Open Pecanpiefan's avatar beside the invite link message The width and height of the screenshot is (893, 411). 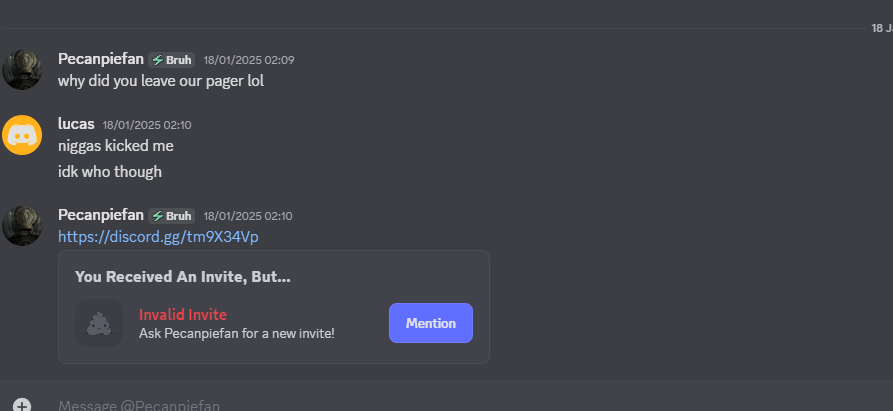pos(22,226)
